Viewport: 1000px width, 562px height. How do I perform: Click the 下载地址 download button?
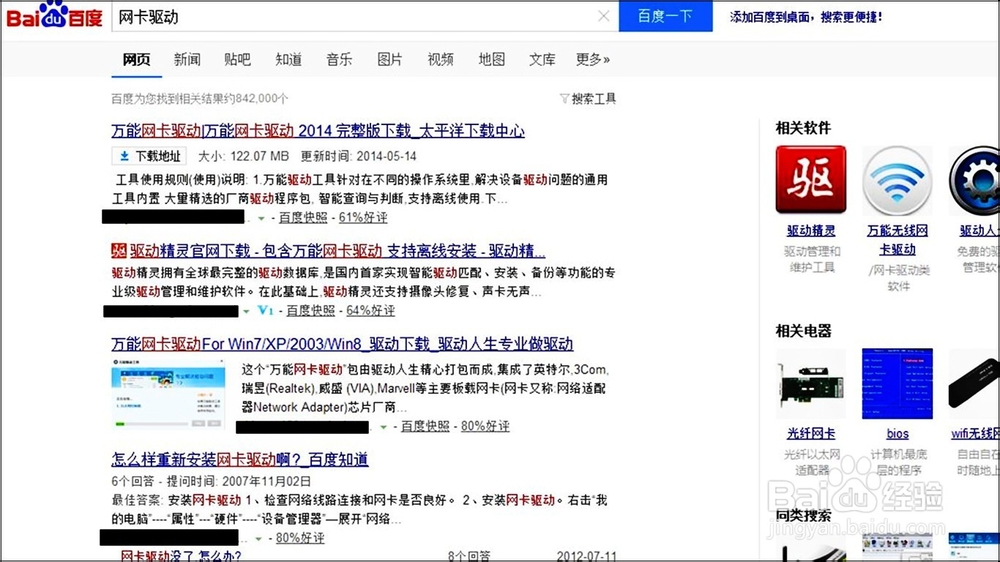[149, 156]
